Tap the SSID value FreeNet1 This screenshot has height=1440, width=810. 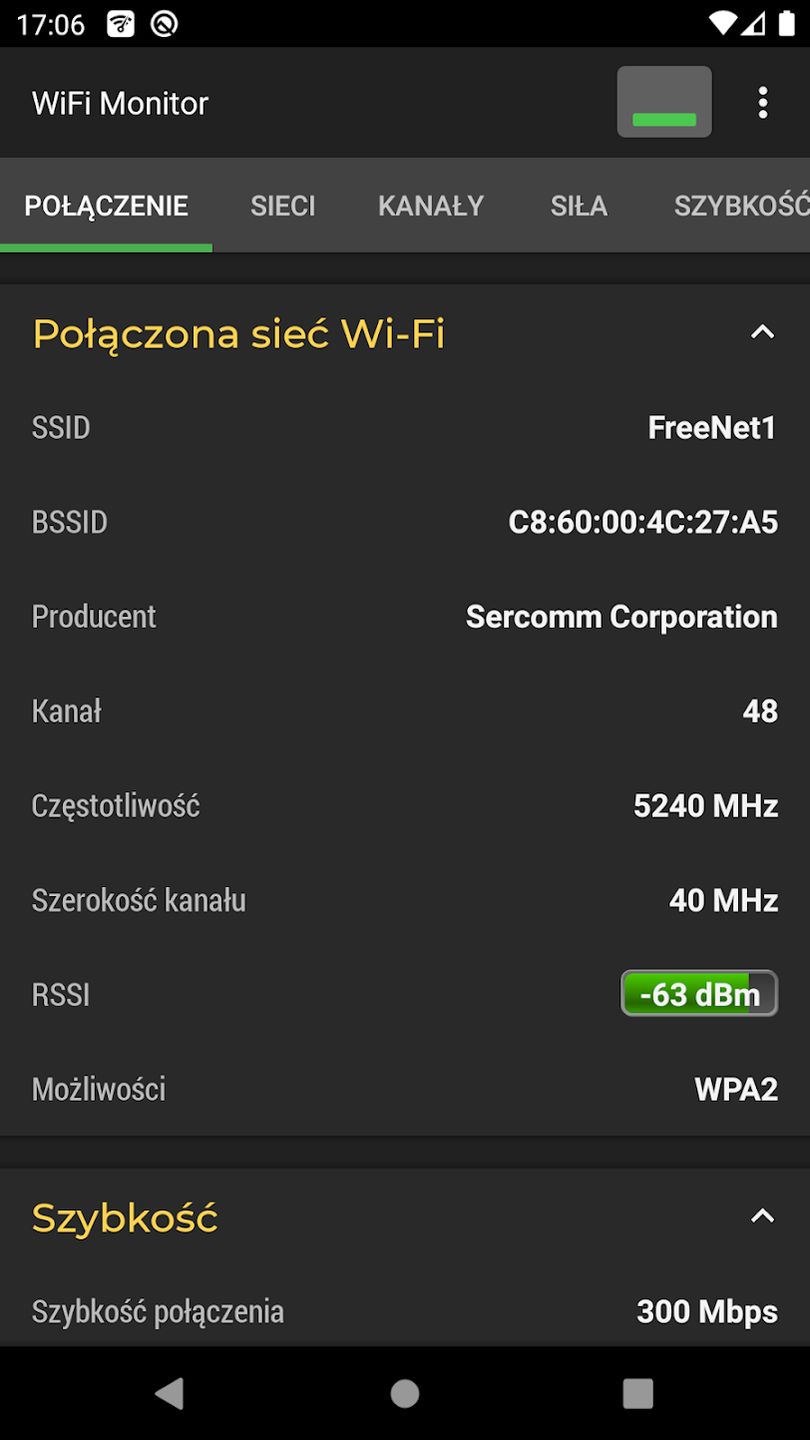[712, 428]
